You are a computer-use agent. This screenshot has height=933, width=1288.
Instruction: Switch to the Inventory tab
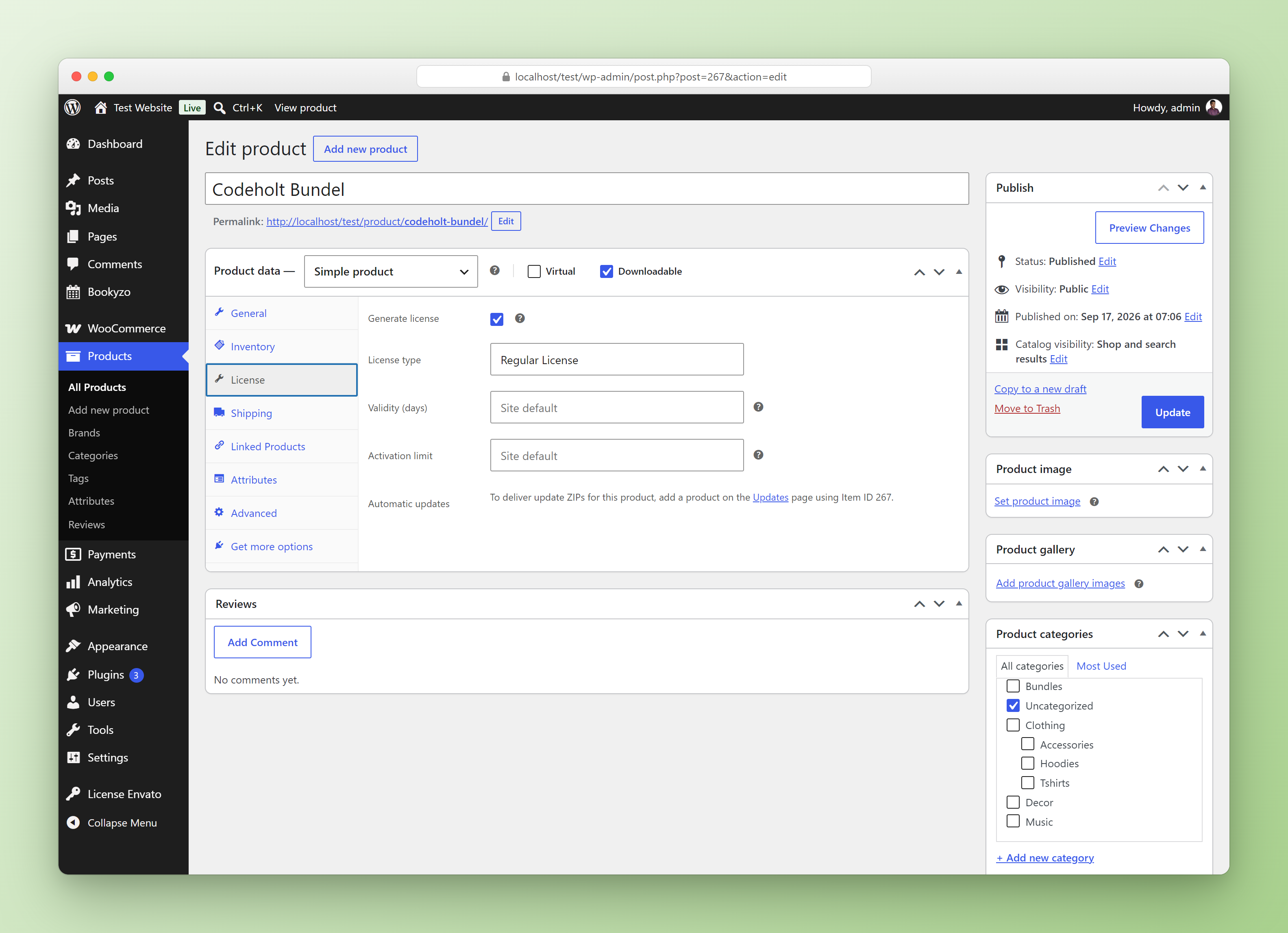click(282, 346)
